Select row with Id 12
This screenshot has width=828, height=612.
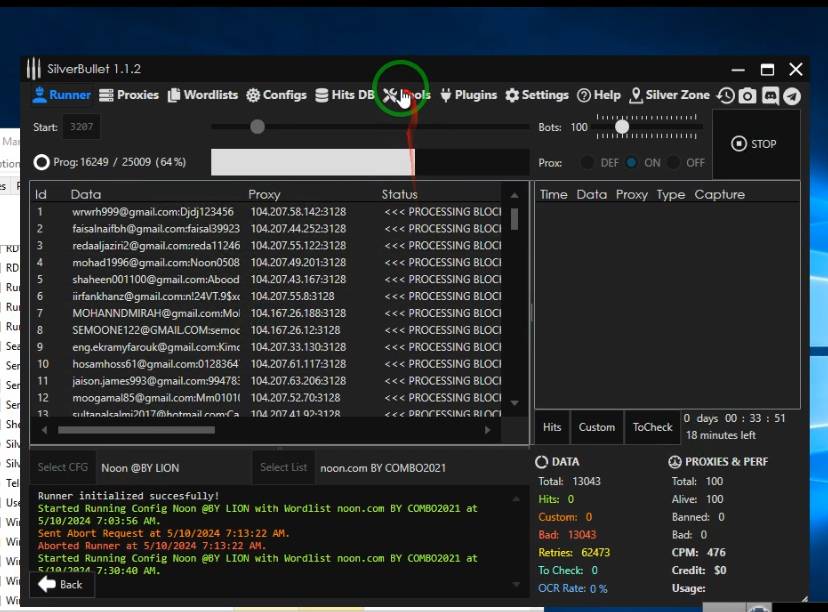pos(267,398)
